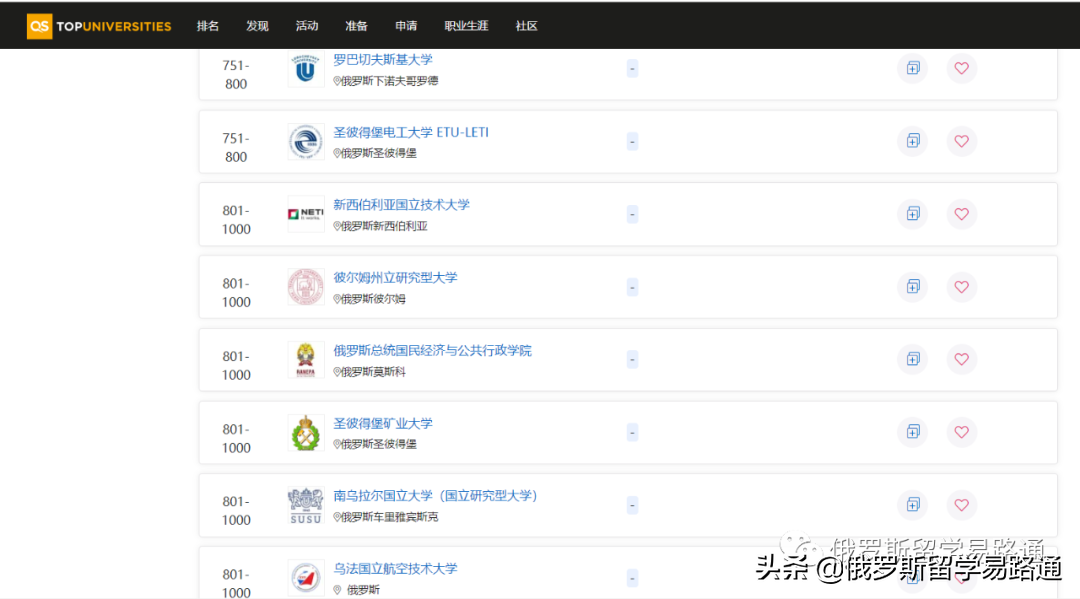Click the score dash for 圣彼得堡矿业大学
Screen dimensions: 1080x599
pyautogui.click(x=632, y=433)
